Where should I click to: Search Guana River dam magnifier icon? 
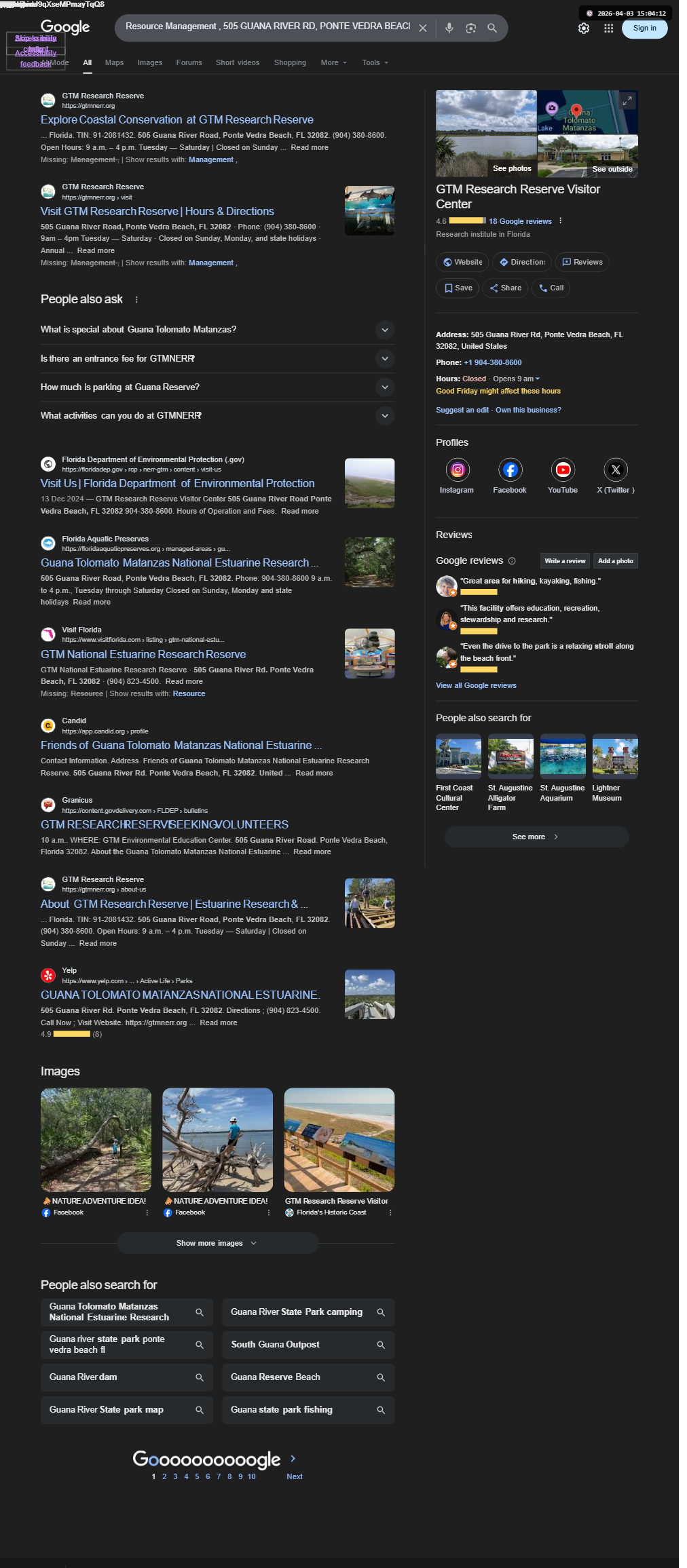click(200, 1377)
